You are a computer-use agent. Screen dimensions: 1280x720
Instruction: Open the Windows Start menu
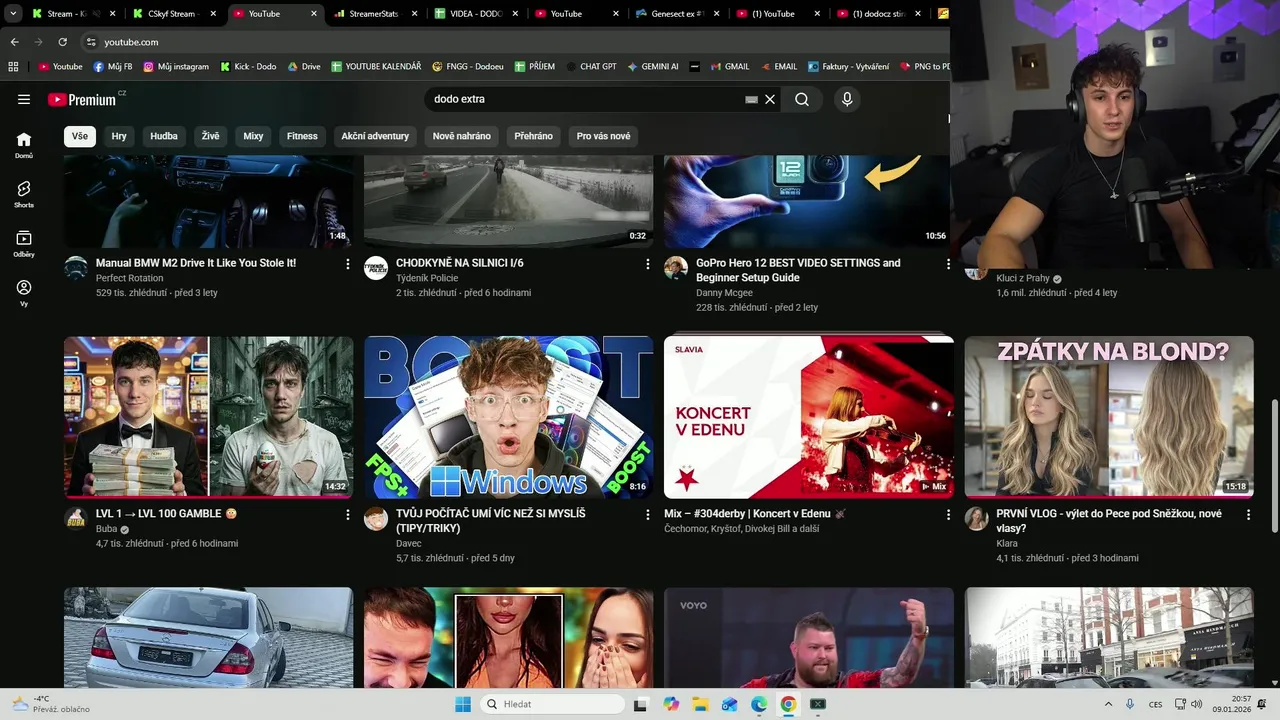(463, 704)
